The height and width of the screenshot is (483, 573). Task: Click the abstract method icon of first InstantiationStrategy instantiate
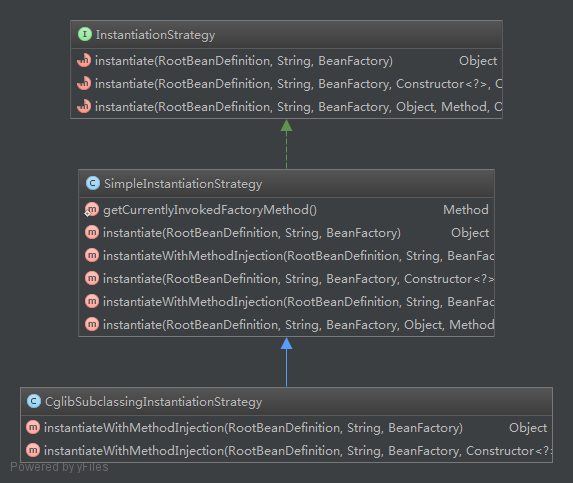(84, 60)
